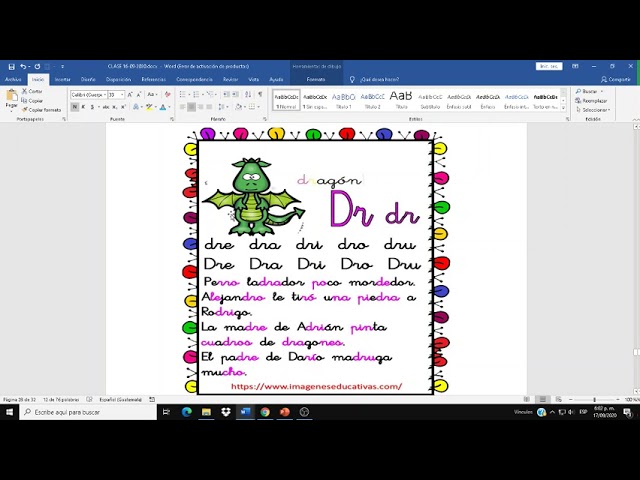Open PowerPoint from the taskbar
The image size is (640, 480).
(x=284, y=412)
